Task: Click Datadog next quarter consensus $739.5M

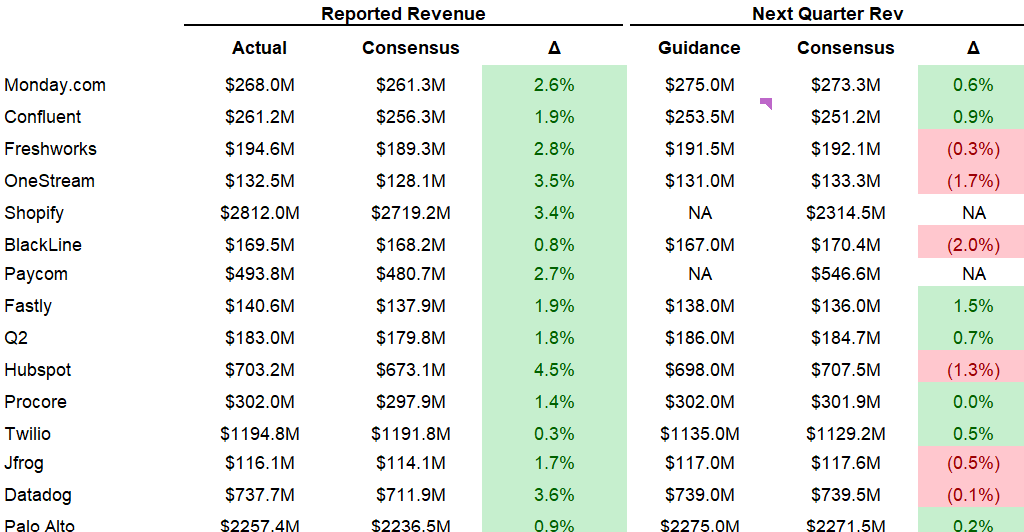Action: click(x=846, y=495)
